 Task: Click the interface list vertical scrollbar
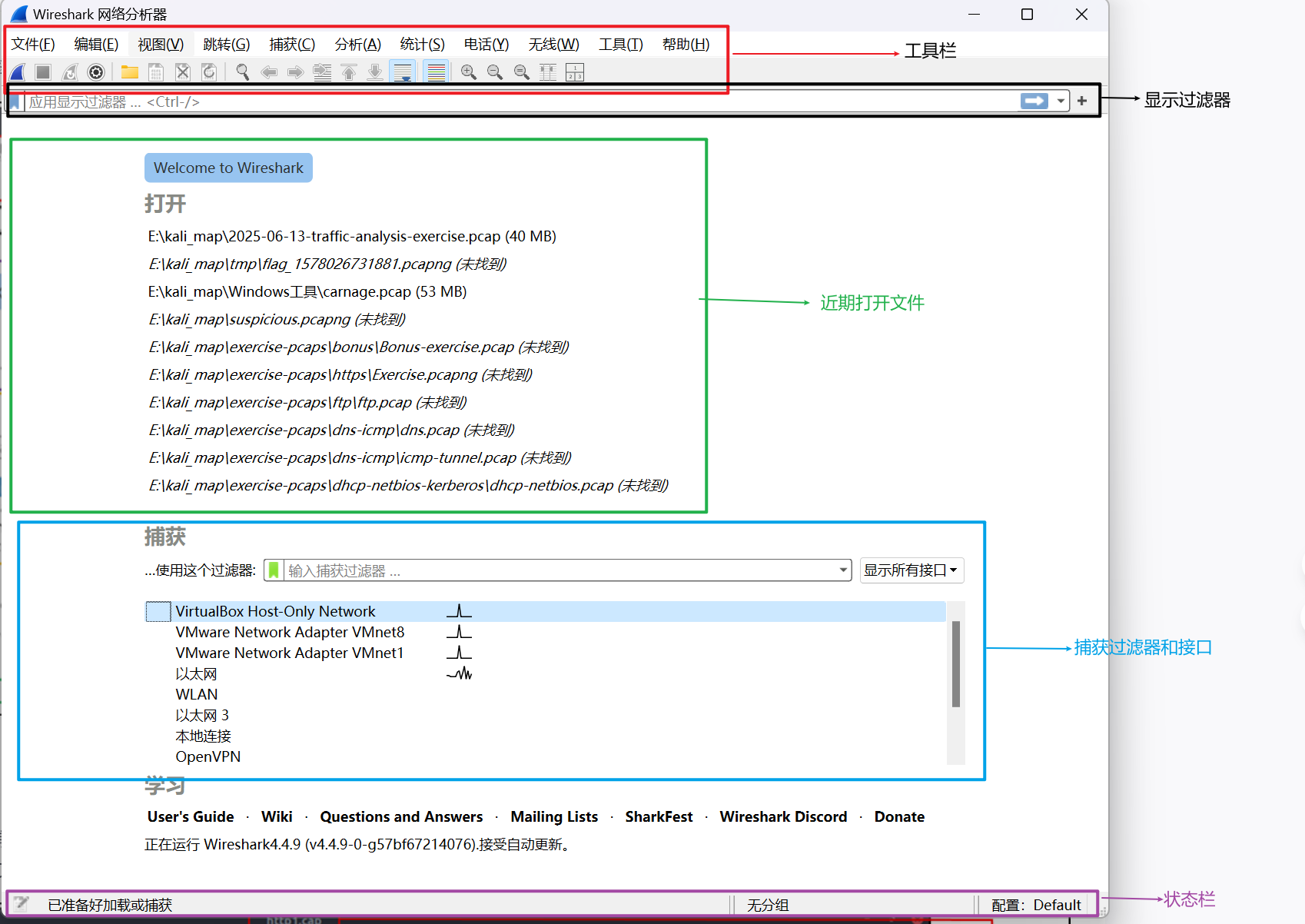956,664
